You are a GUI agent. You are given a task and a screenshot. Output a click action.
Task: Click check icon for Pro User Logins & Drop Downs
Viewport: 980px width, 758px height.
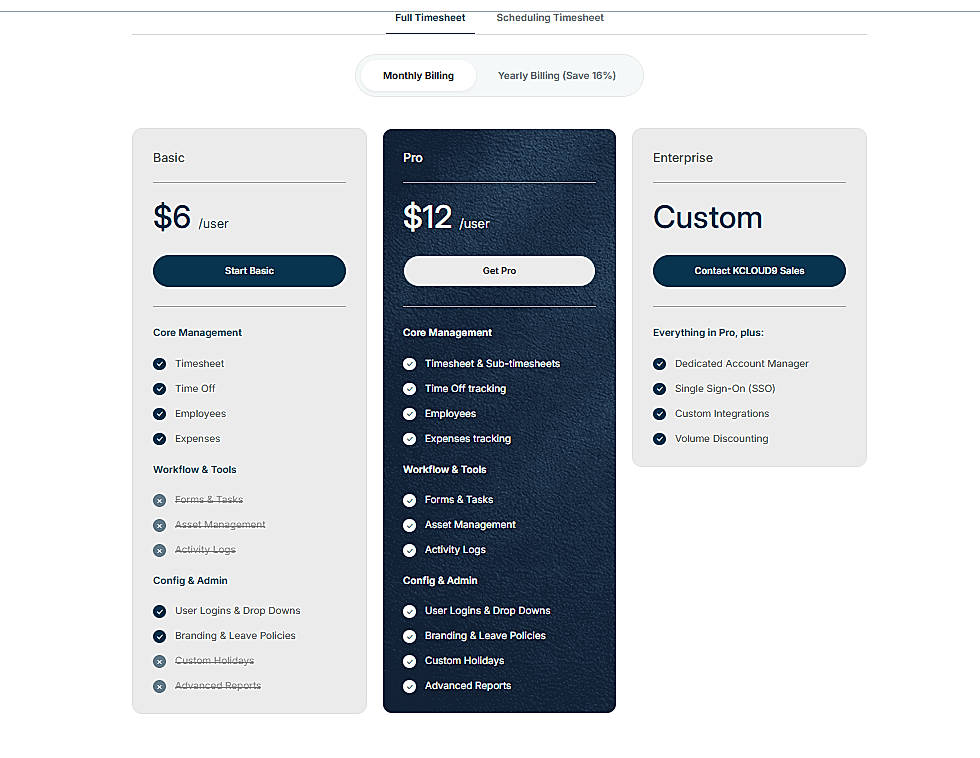pos(409,611)
